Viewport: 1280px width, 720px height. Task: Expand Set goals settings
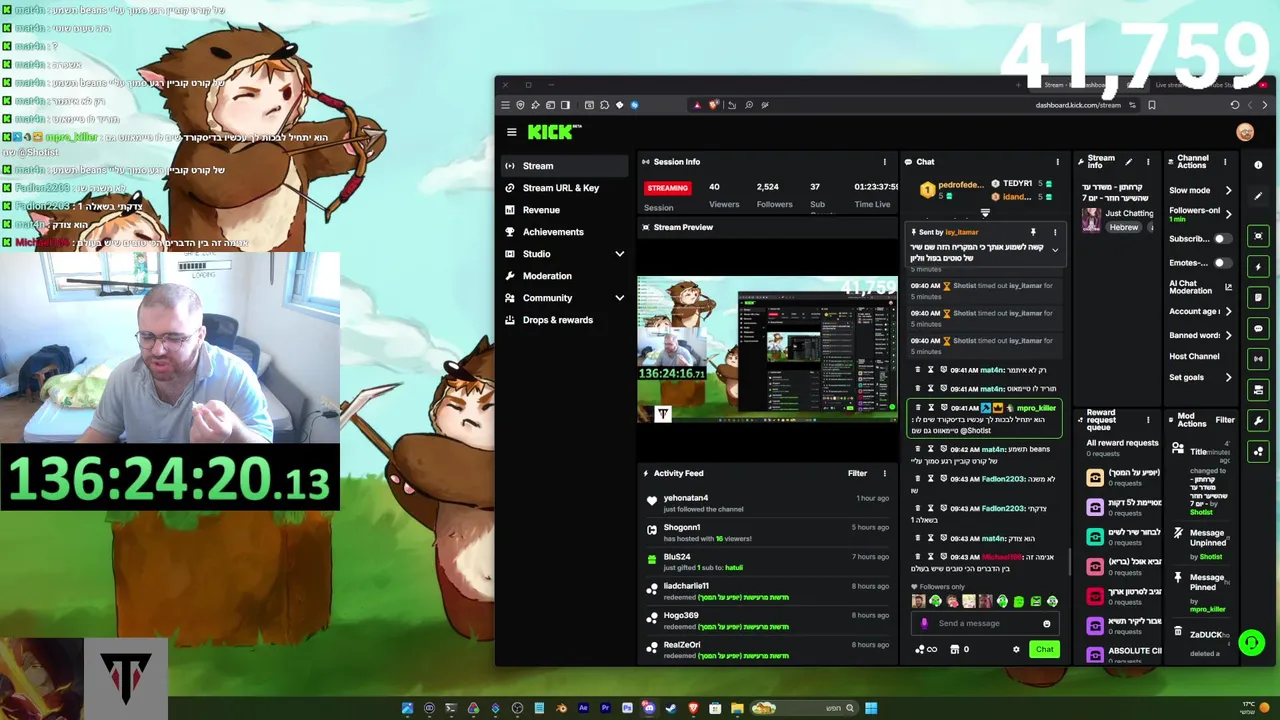pos(1228,377)
